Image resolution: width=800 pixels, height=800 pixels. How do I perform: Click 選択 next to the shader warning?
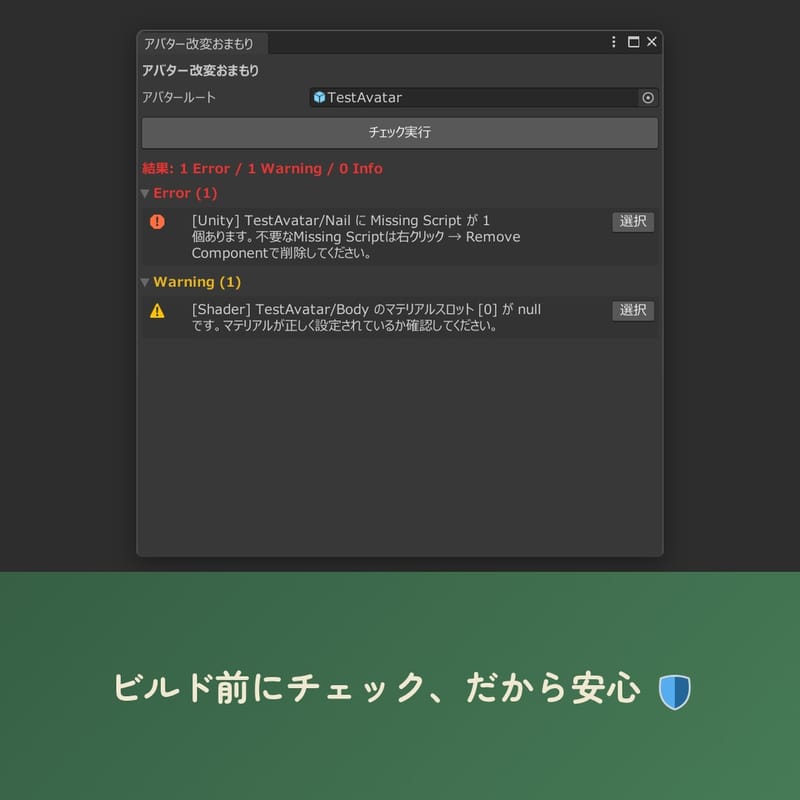632,311
